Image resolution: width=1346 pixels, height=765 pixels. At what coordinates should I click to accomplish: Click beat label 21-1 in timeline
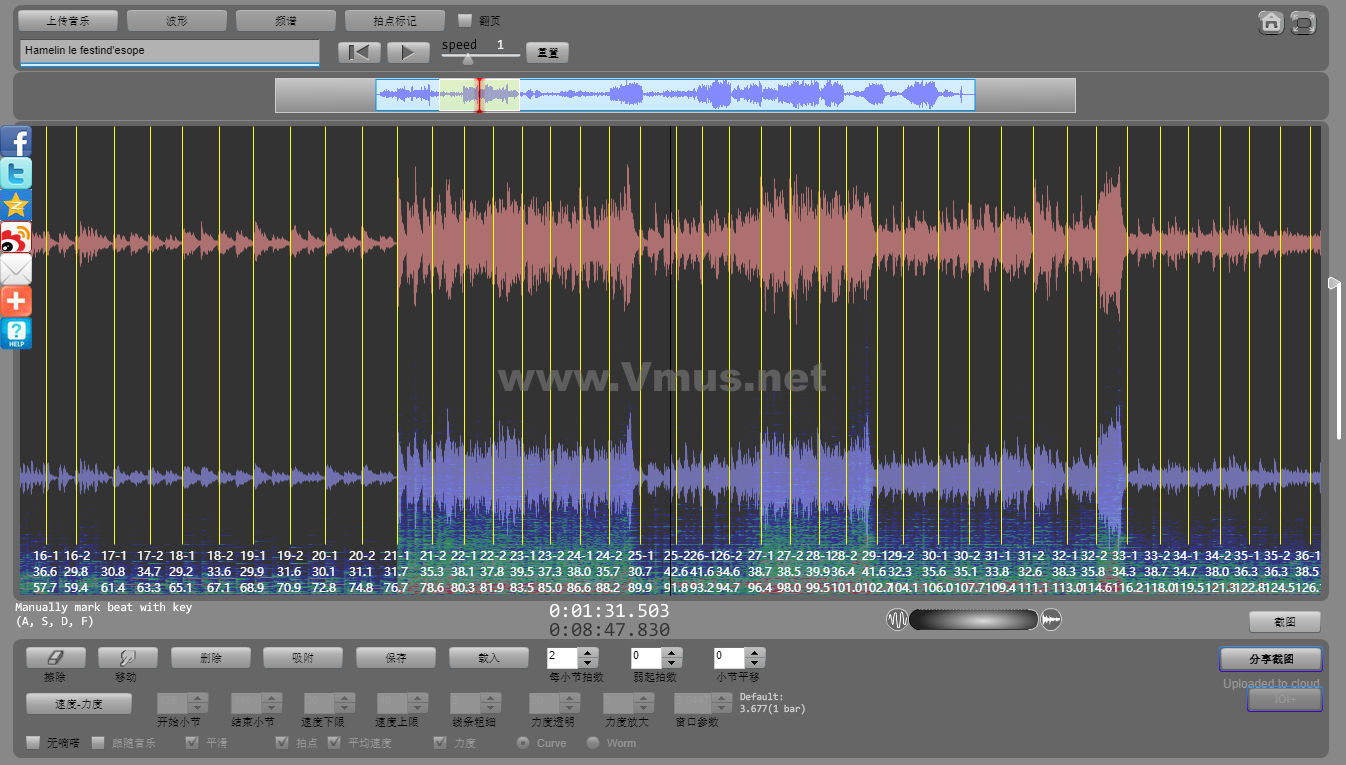pos(396,555)
